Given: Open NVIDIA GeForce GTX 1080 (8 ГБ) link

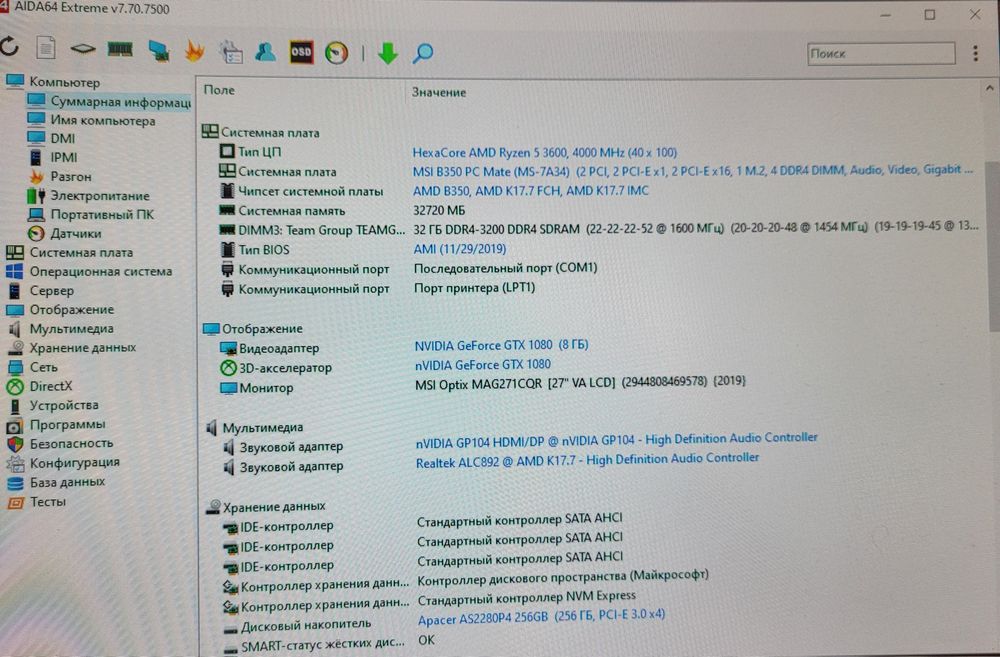Looking at the screenshot, I should [501, 345].
